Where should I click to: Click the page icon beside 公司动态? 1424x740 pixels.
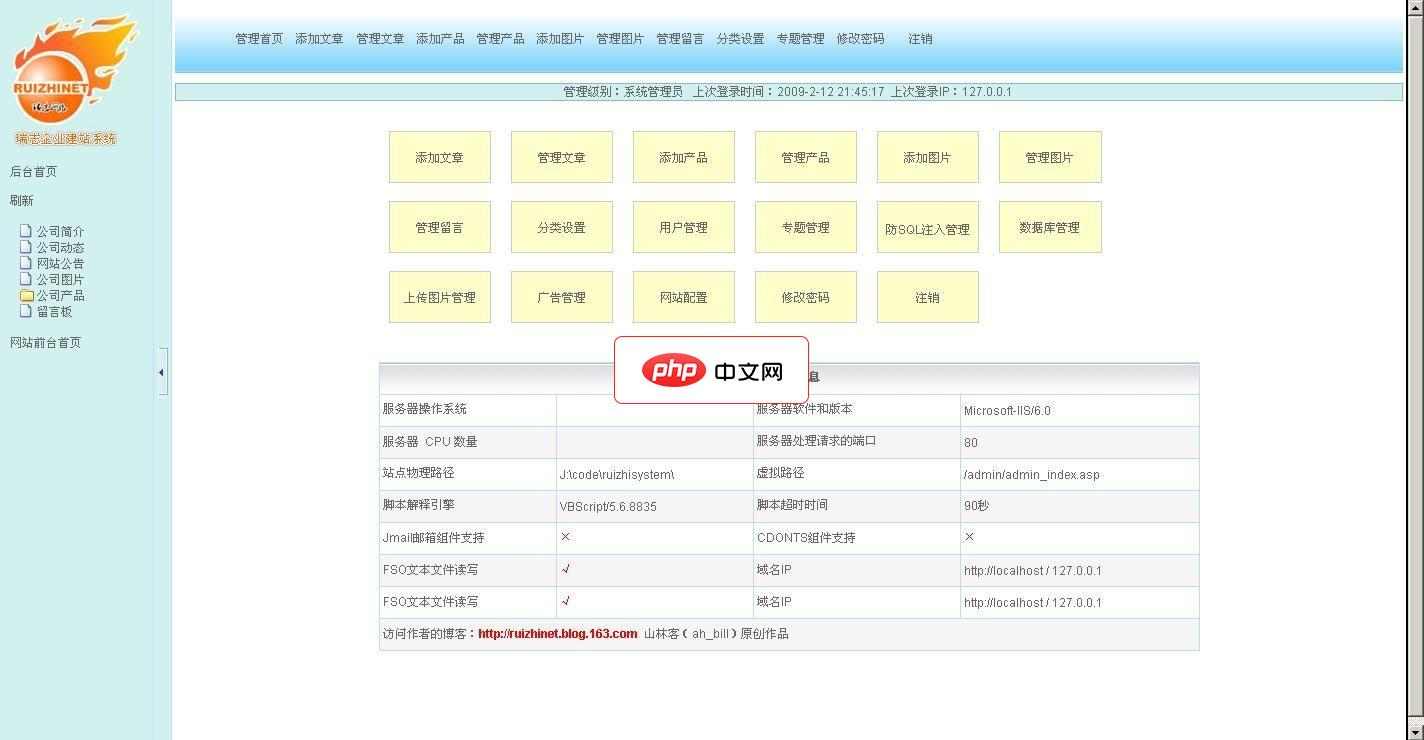point(24,246)
